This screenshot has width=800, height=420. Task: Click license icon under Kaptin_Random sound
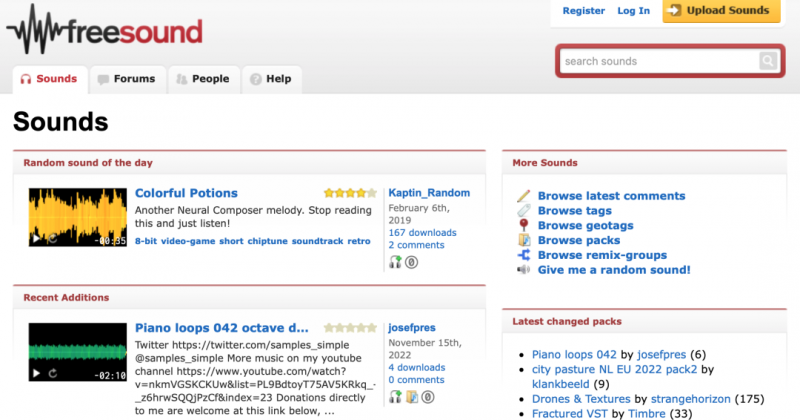(412, 262)
